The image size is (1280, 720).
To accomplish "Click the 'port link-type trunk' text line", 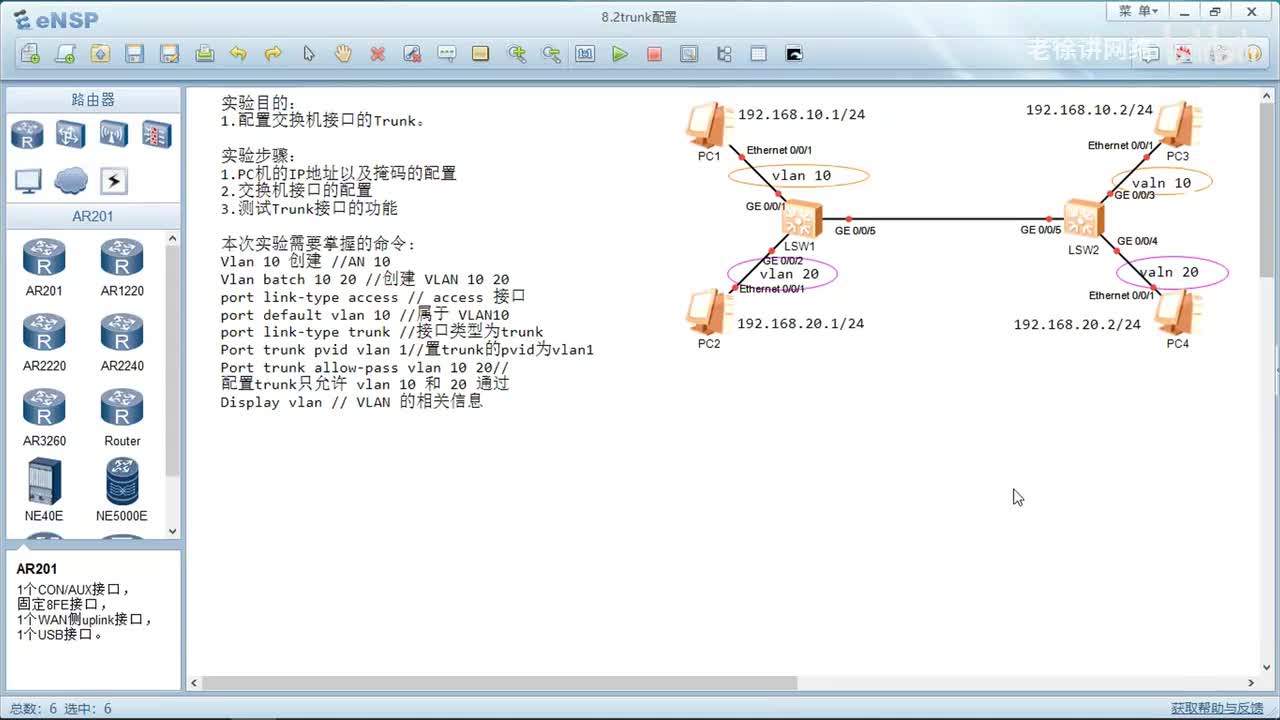I will 382,332.
